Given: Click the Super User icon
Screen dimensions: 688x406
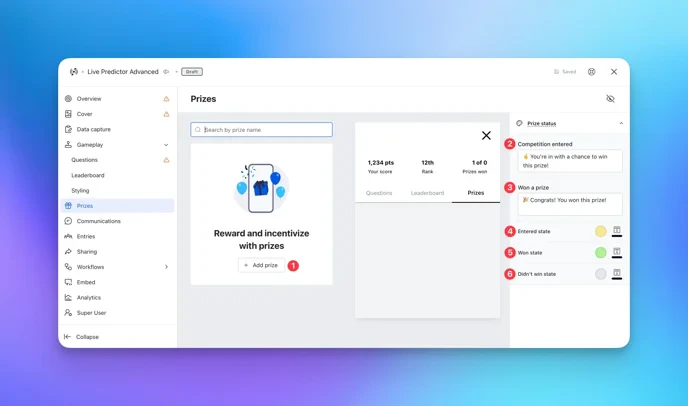Looking at the screenshot, I should [x=68, y=313].
